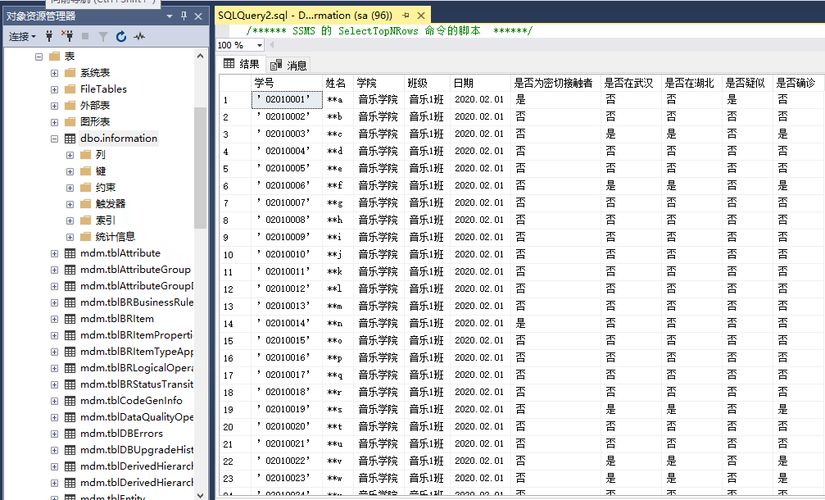Image resolution: width=825 pixels, height=500 pixels.
Task: Click the 键 folder icon
Action: tap(86, 171)
